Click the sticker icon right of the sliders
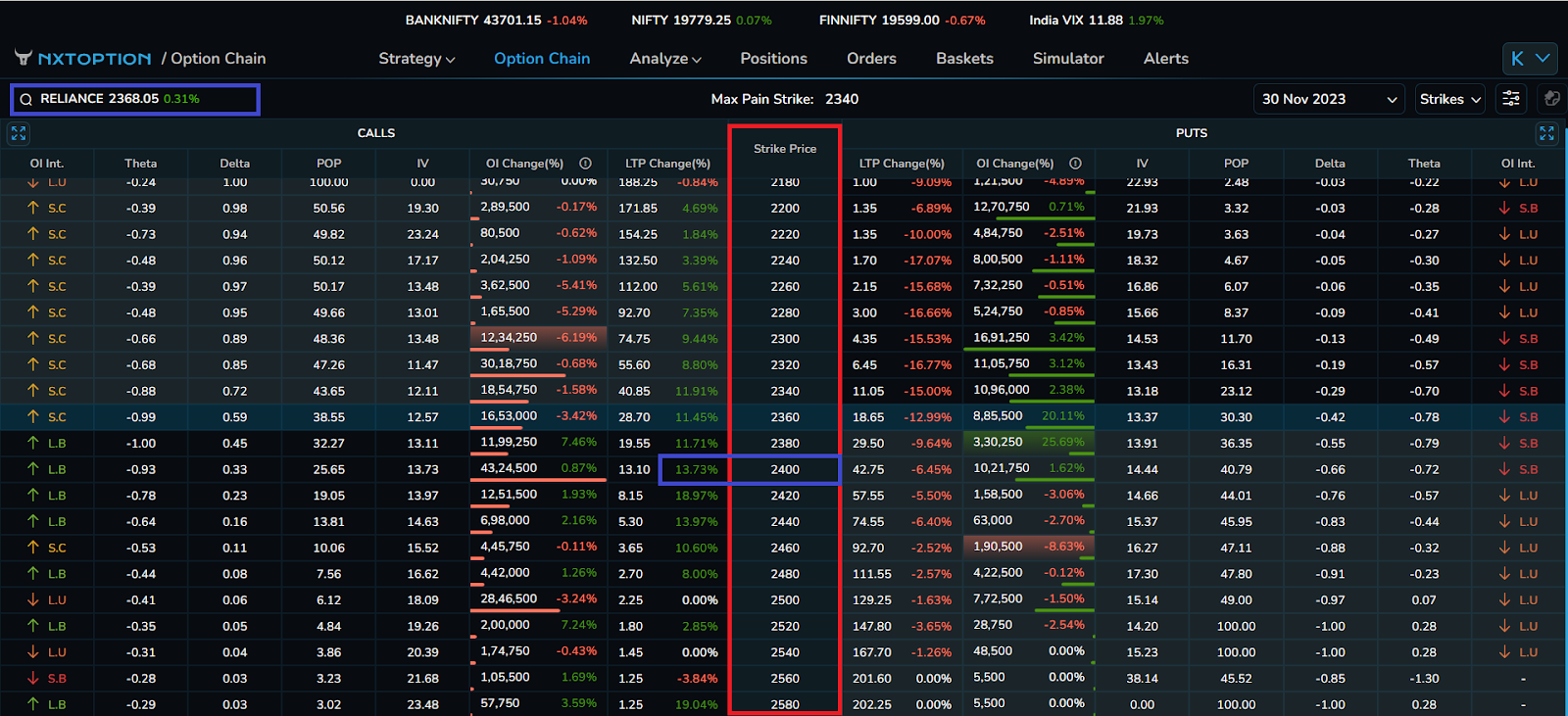Viewport: 1568px width, 716px height. tap(1551, 99)
